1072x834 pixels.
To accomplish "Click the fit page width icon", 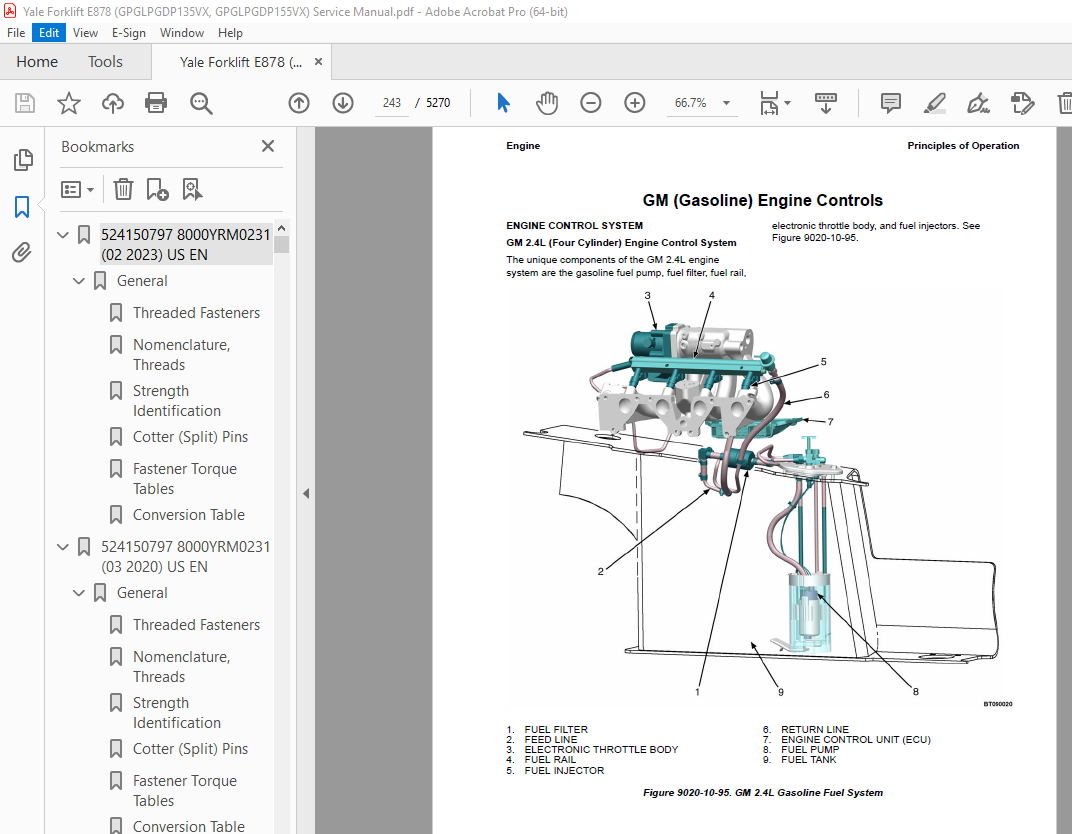I will point(769,103).
